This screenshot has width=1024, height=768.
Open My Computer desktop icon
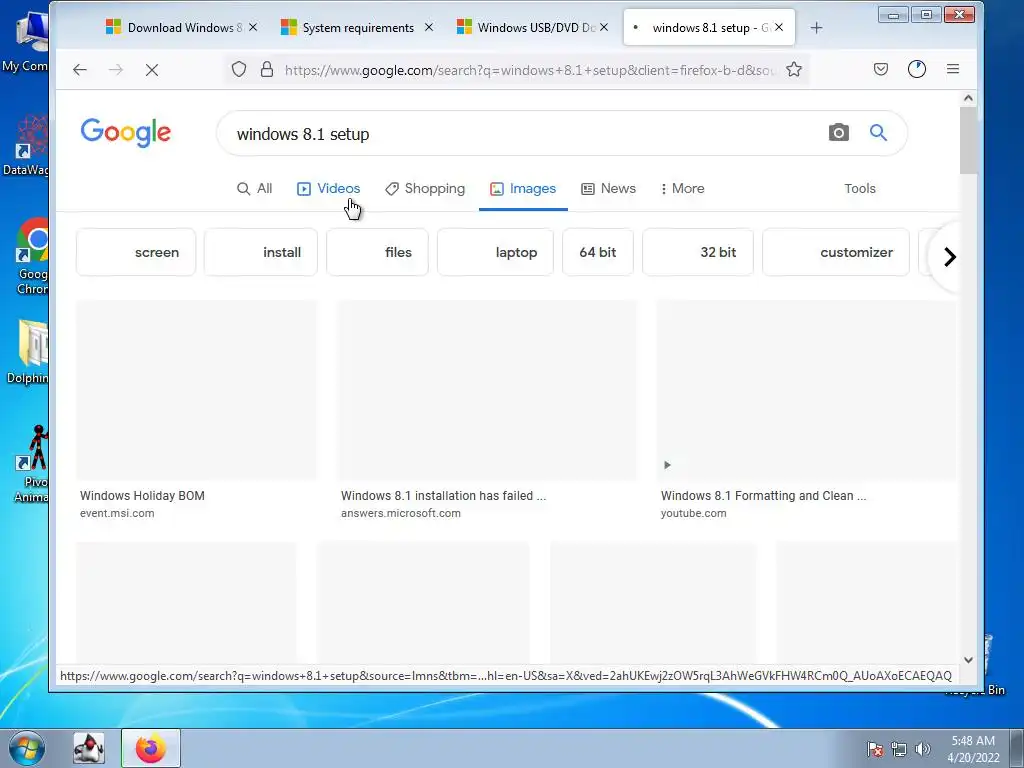pyautogui.click(x=26, y=42)
